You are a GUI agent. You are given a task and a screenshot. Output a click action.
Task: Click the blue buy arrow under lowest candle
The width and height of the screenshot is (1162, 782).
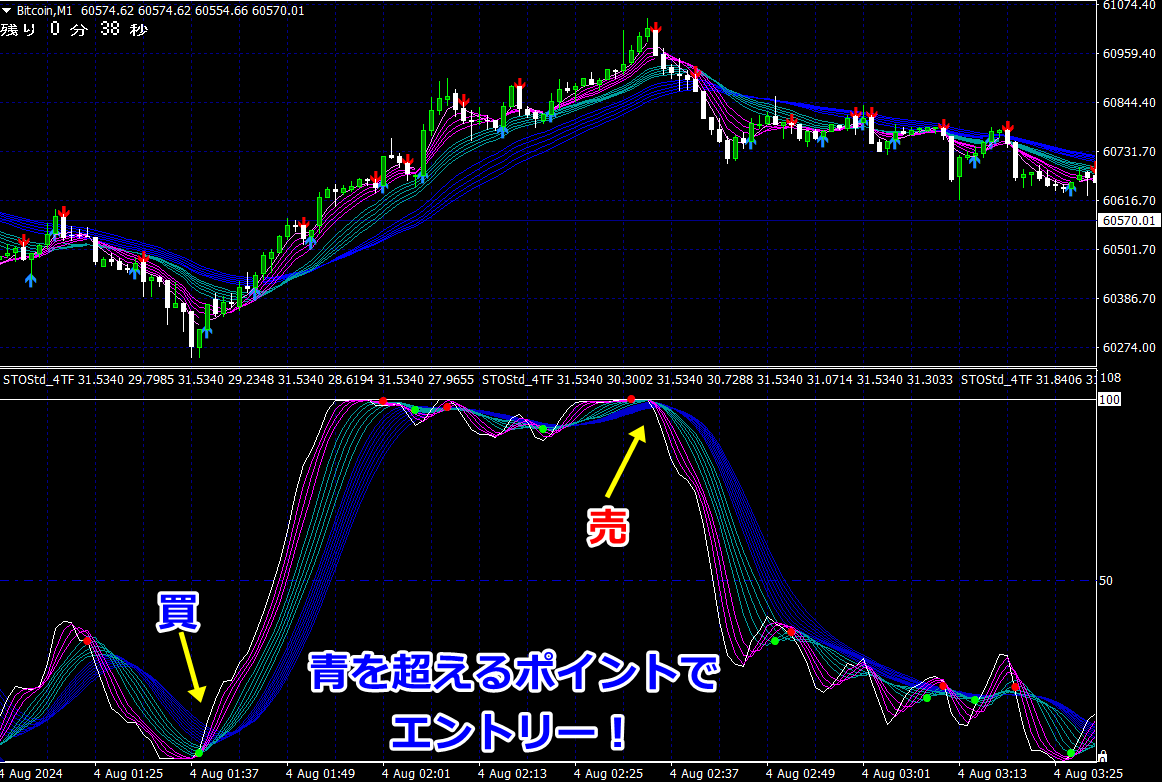205,331
